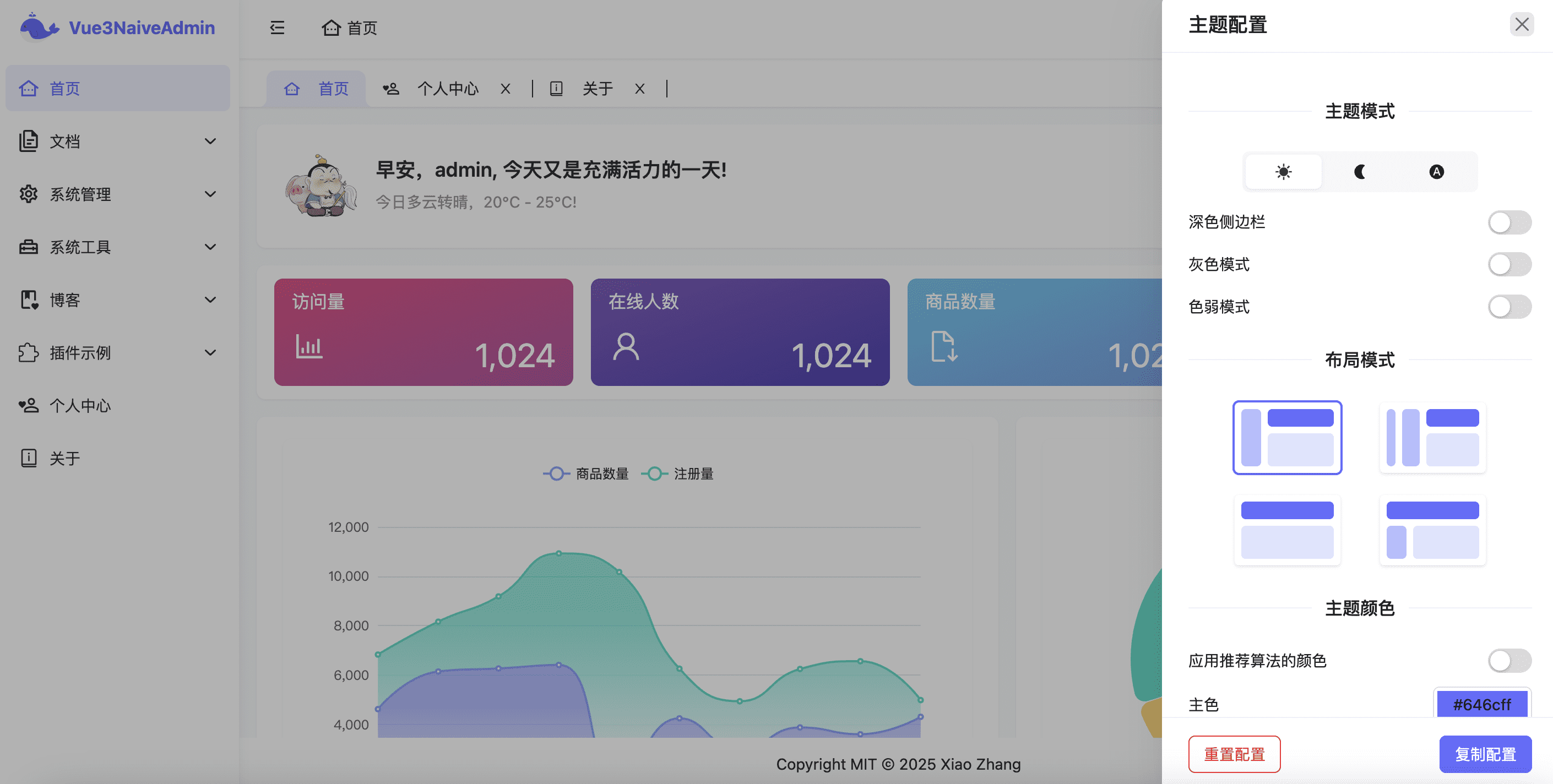
Task: Collapse the sidebar using the fold icon
Action: (x=278, y=28)
